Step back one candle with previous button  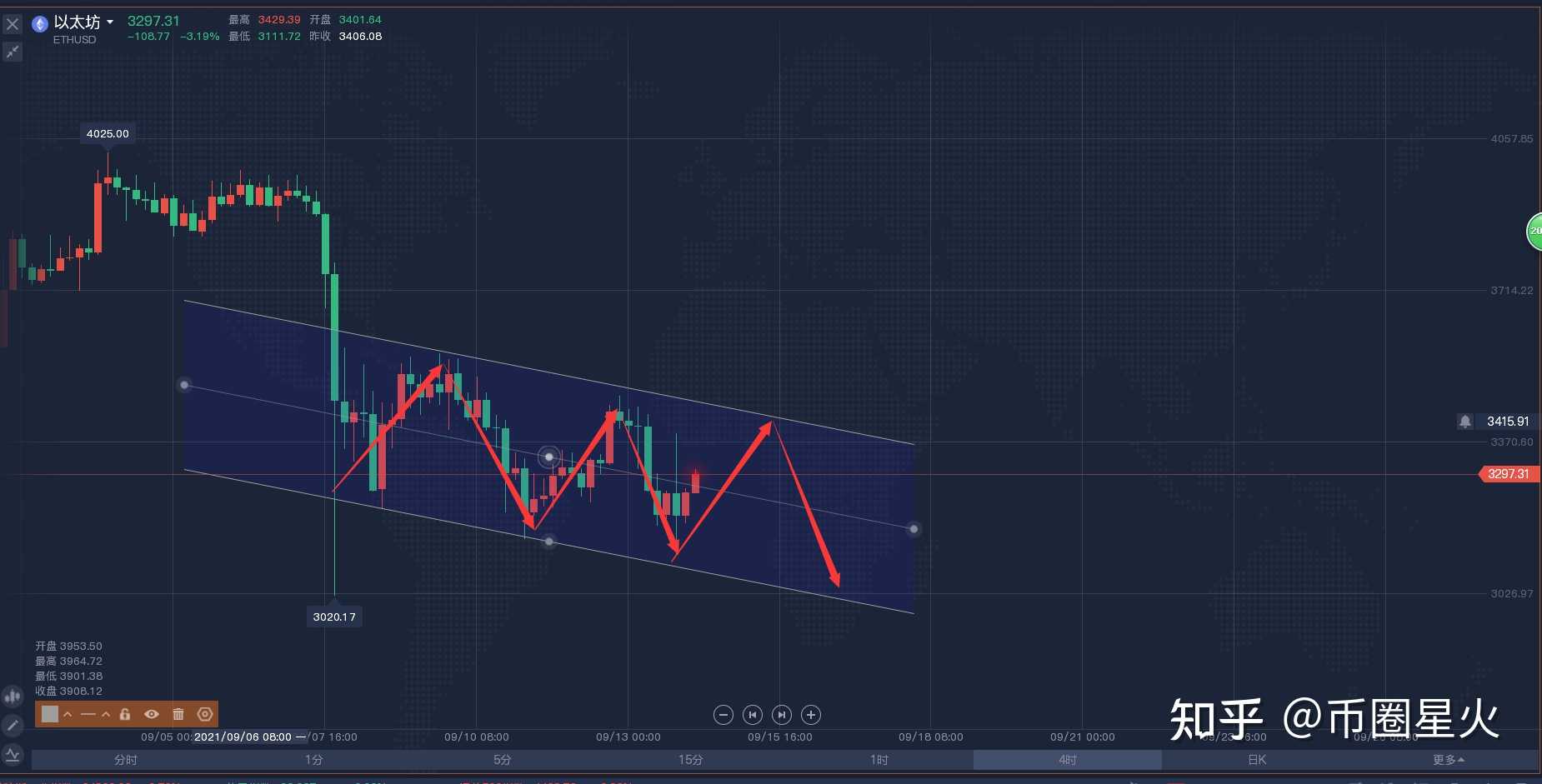(753, 715)
